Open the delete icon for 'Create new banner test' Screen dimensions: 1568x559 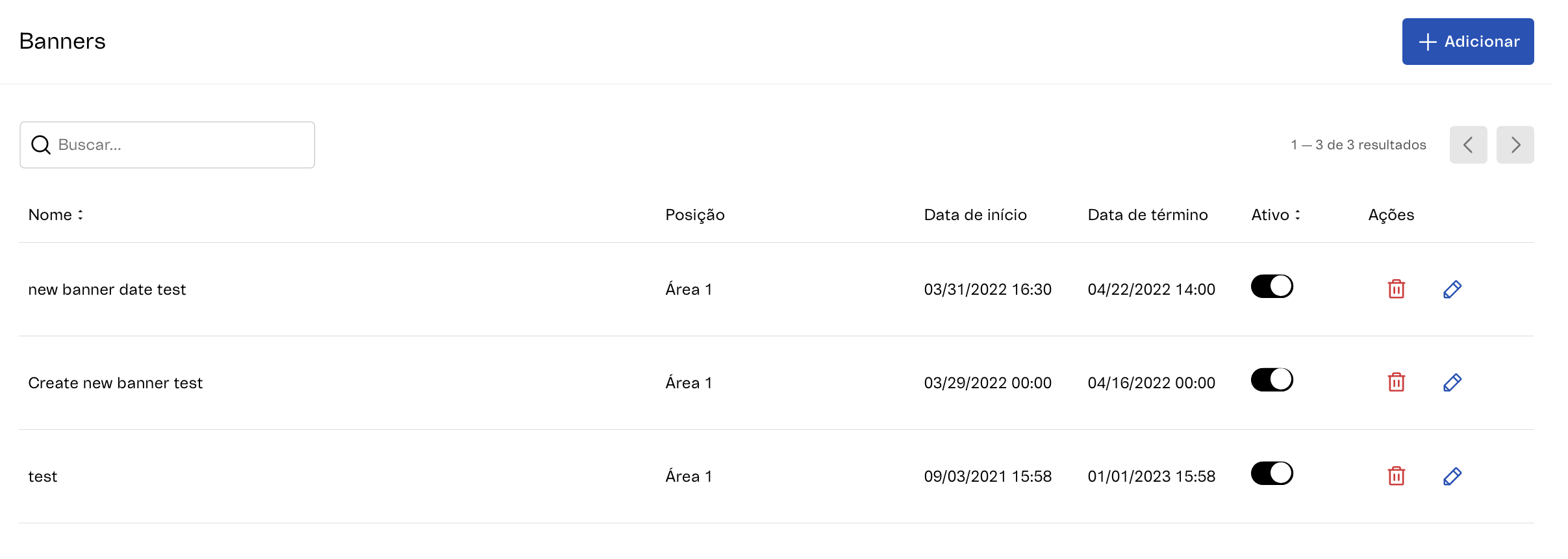coord(1396,382)
